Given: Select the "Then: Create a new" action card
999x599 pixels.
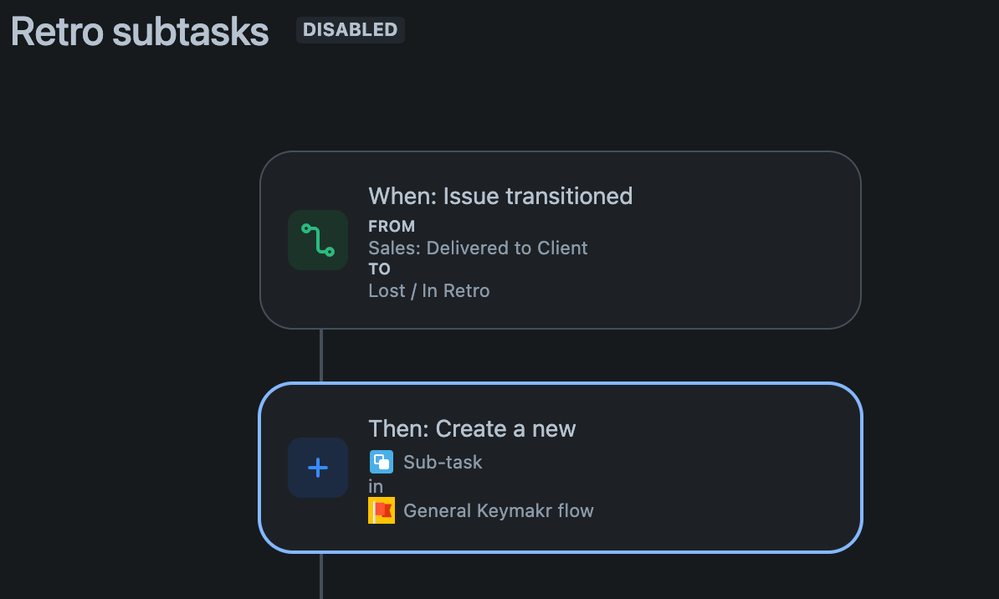Looking at the screenshot, I should [561, 468].
